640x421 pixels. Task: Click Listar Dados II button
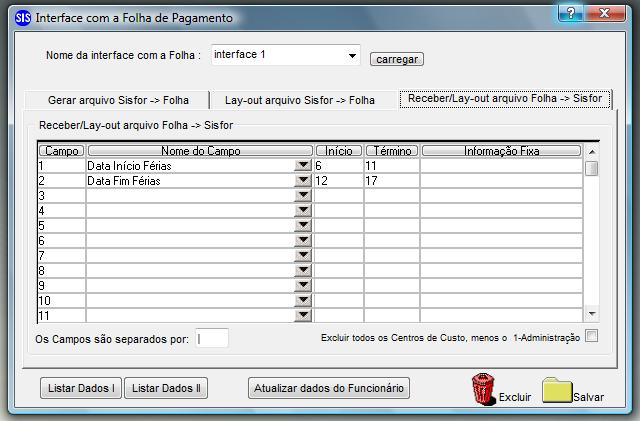(166, 388)
